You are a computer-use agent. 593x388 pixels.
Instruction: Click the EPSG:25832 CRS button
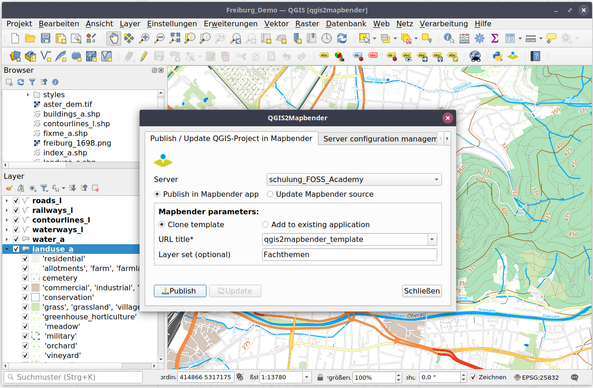536,377
